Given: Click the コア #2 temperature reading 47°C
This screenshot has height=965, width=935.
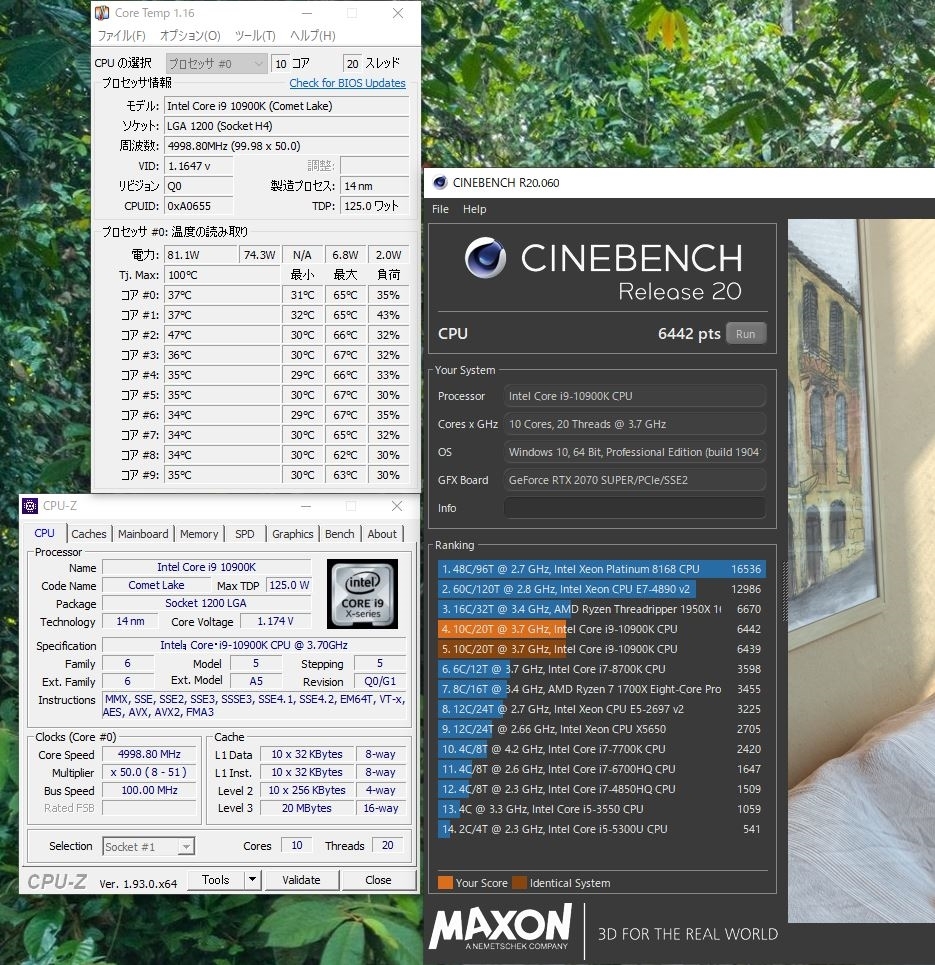Looking at the screenshot, I should [x=222, y=335].
